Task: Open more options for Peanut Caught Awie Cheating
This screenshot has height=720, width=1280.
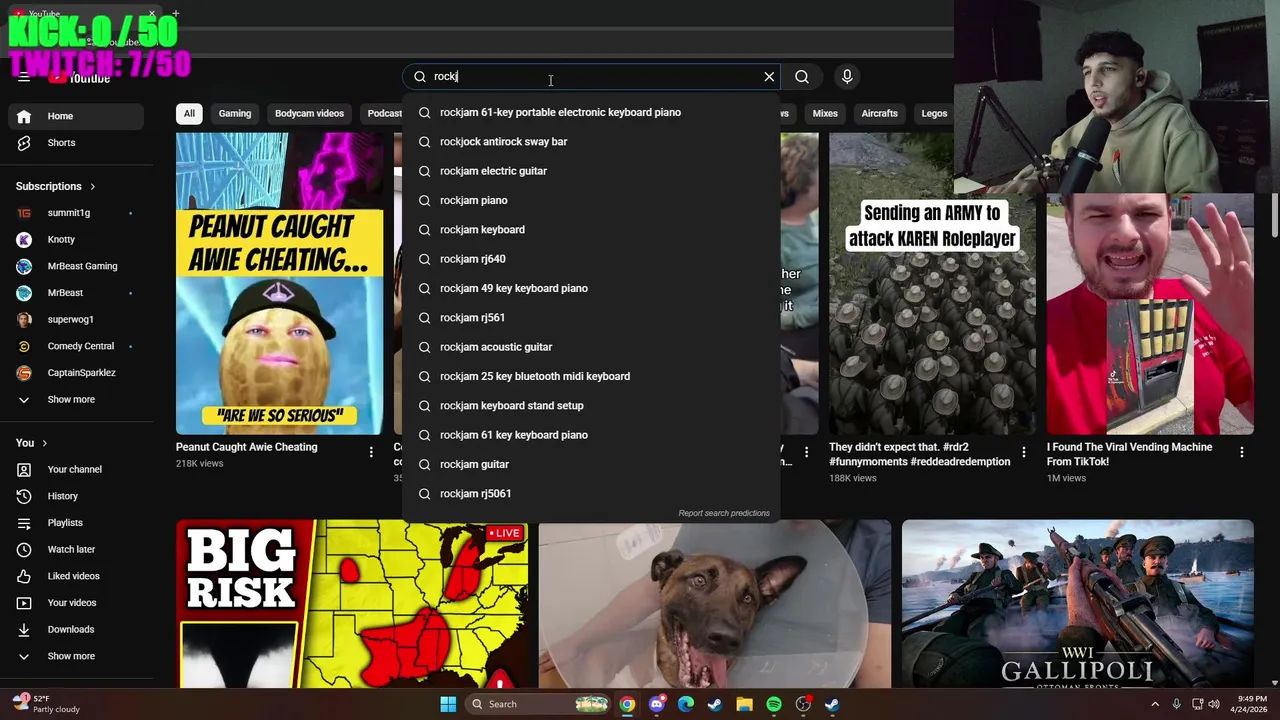Action: click(371, 452)
